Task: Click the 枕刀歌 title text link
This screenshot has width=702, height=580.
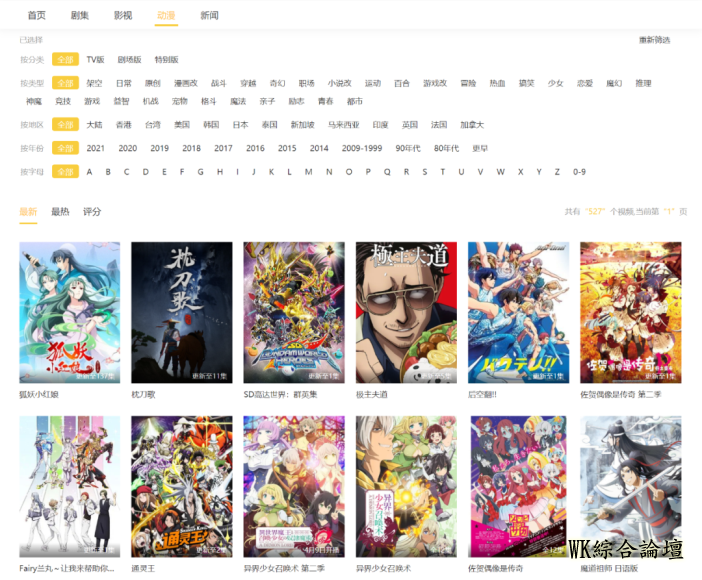Action: [143, 395]
